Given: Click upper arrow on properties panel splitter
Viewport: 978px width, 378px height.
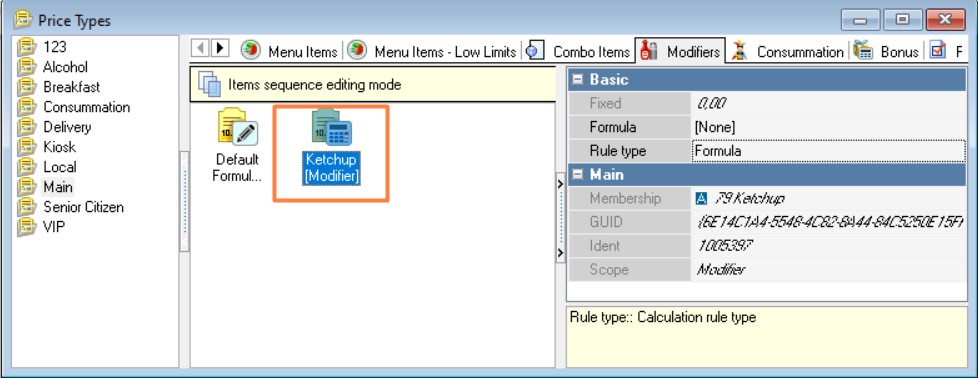Looking at the screenshot, I should coord(560,184).
